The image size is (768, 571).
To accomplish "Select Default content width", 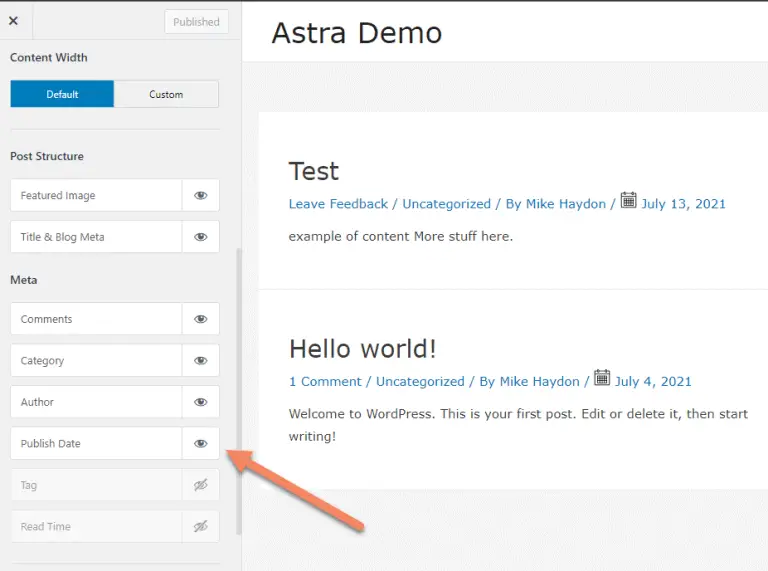I will point(62,94).
